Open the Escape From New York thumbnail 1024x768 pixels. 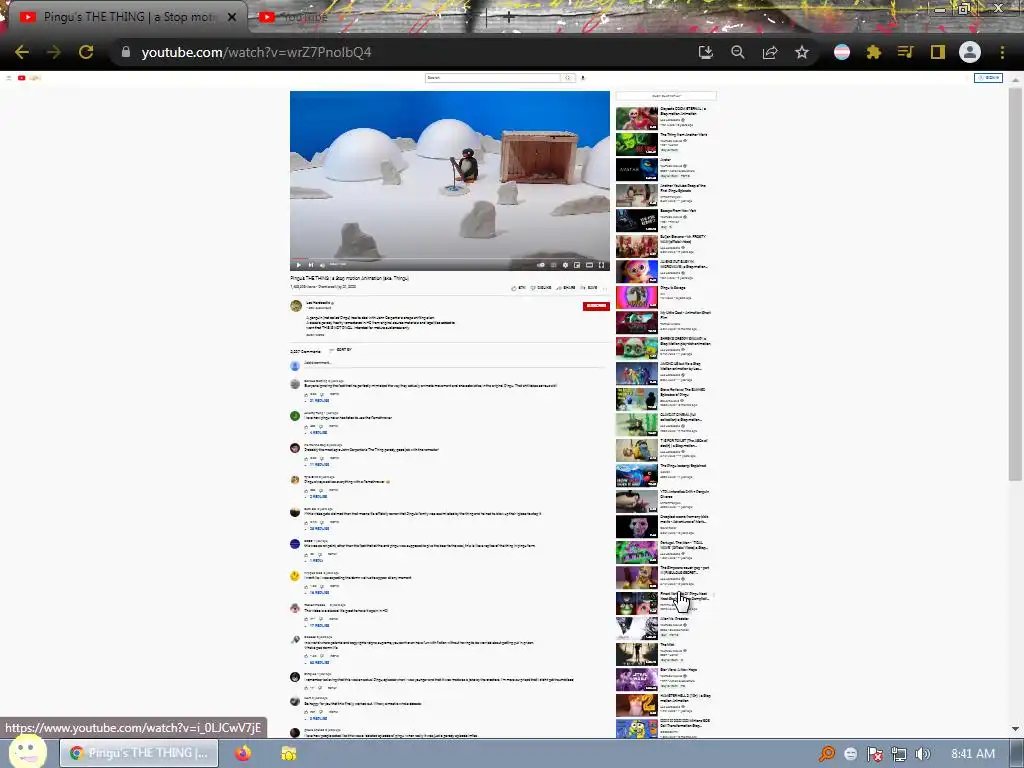click(637, 220)
